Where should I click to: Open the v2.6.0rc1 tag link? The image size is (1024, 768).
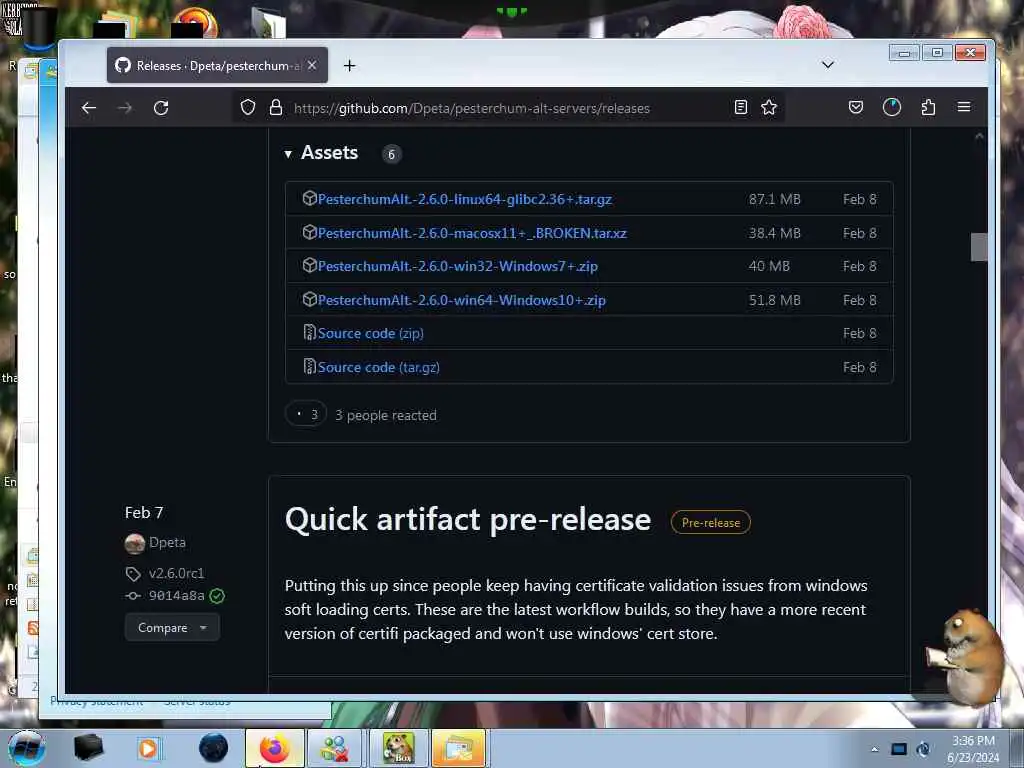point(176,573)
